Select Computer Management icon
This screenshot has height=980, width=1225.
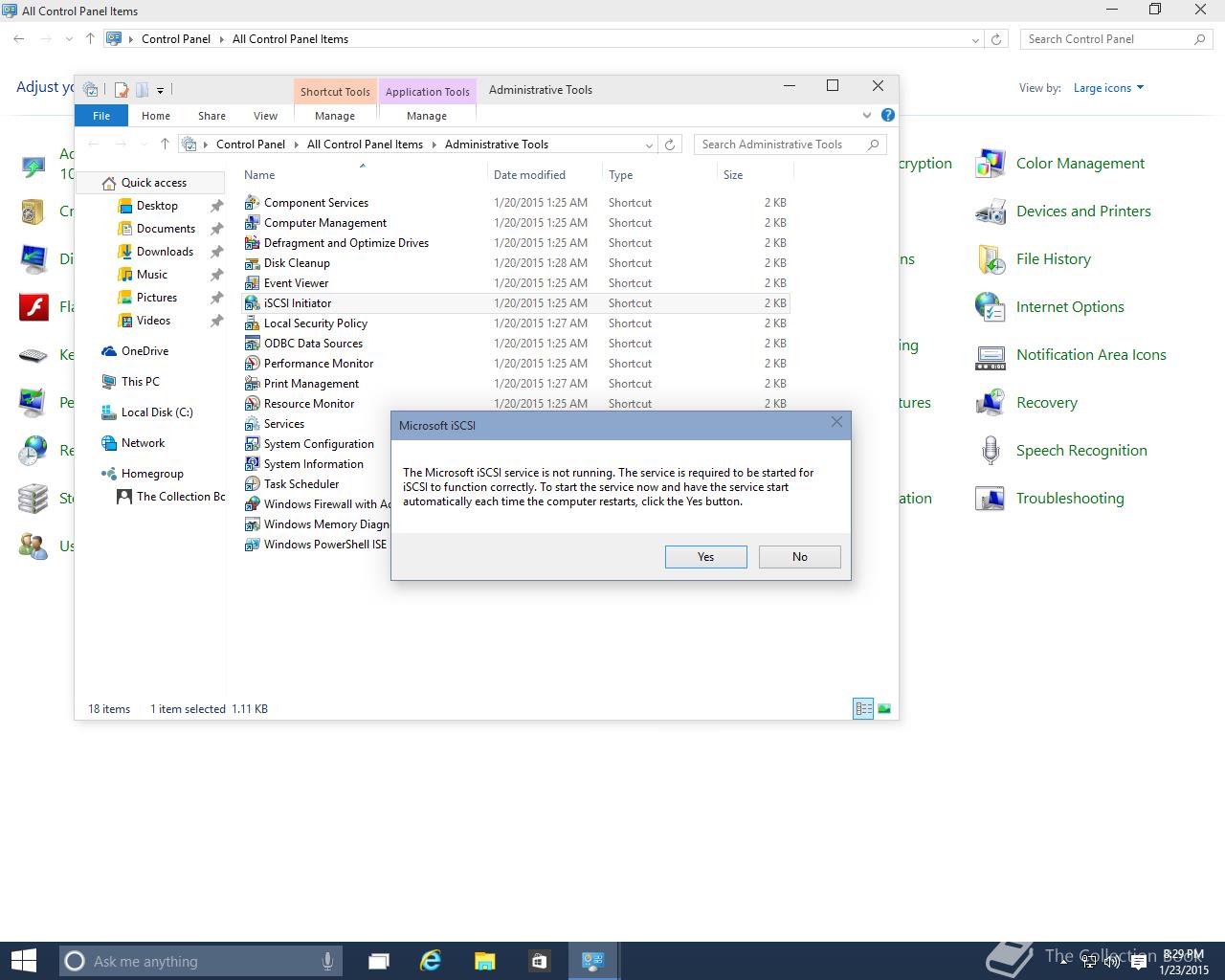[x=252, y=223]
